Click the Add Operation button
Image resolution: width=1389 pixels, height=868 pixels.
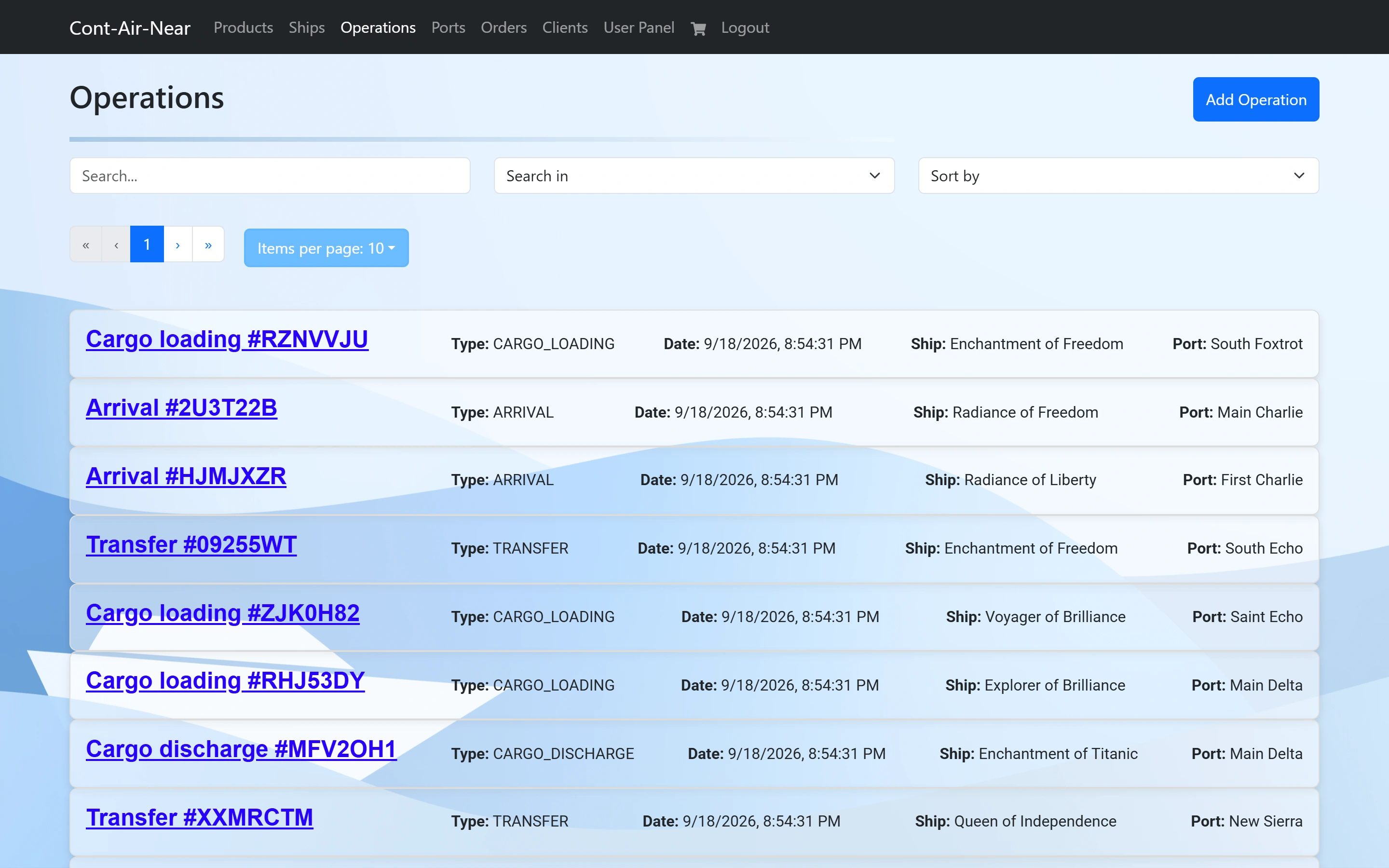point(1256,99)
